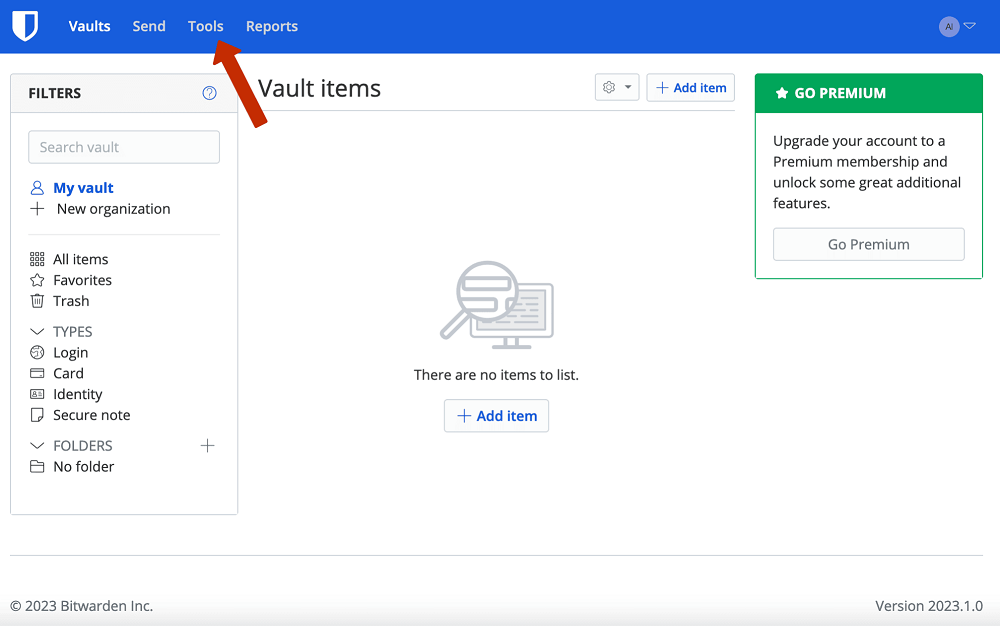Click the Trash bin icon
Image resolution: width=1000 pixels, height=626 pixels.
(x=37, y=301)
